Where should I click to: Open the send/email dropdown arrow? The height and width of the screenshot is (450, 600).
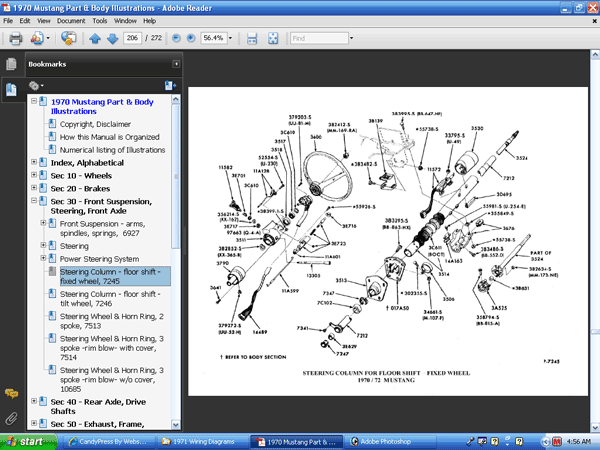[48, 38]
